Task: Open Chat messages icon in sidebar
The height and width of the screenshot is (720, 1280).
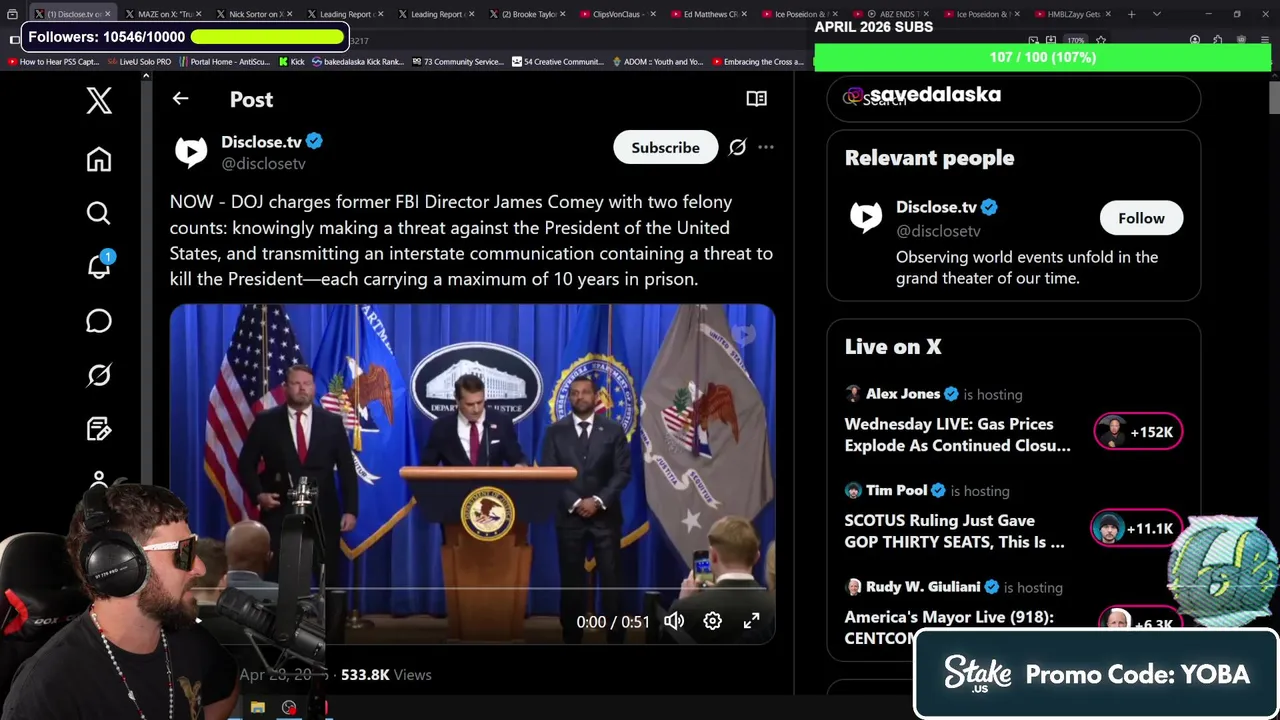Action: pos(98,321)
